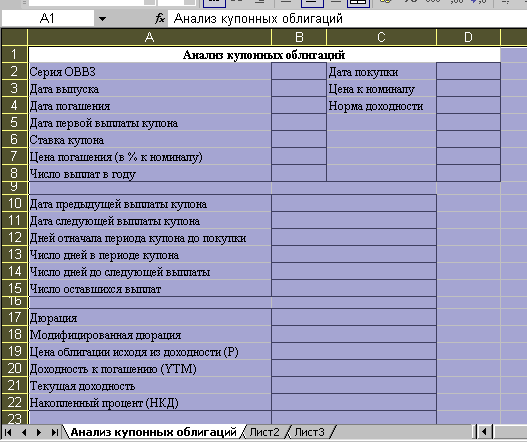The image size is (527, 442).
Task: Click the Select All corner button
Action: tap(14, 37)
